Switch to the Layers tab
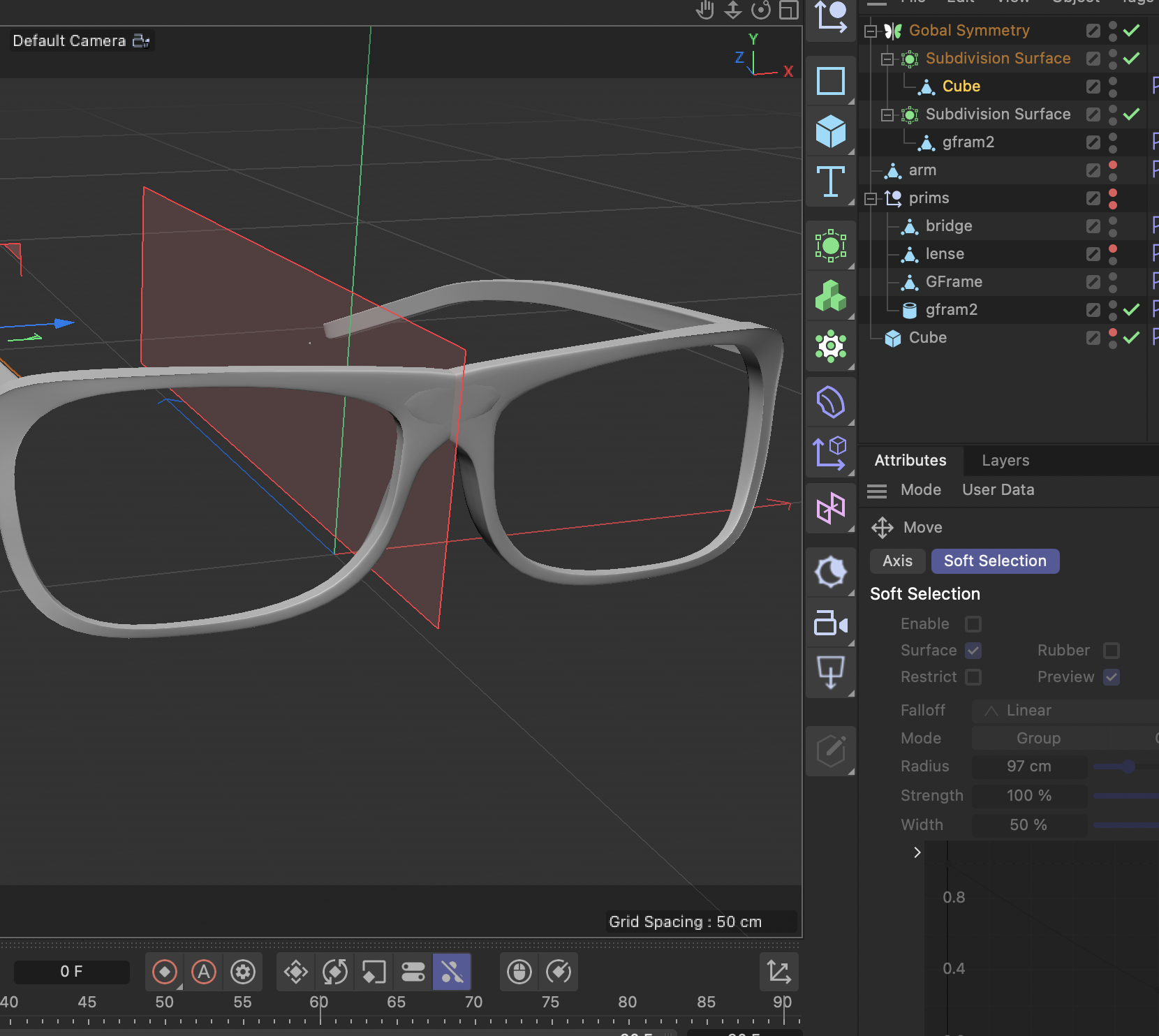 1005,461
